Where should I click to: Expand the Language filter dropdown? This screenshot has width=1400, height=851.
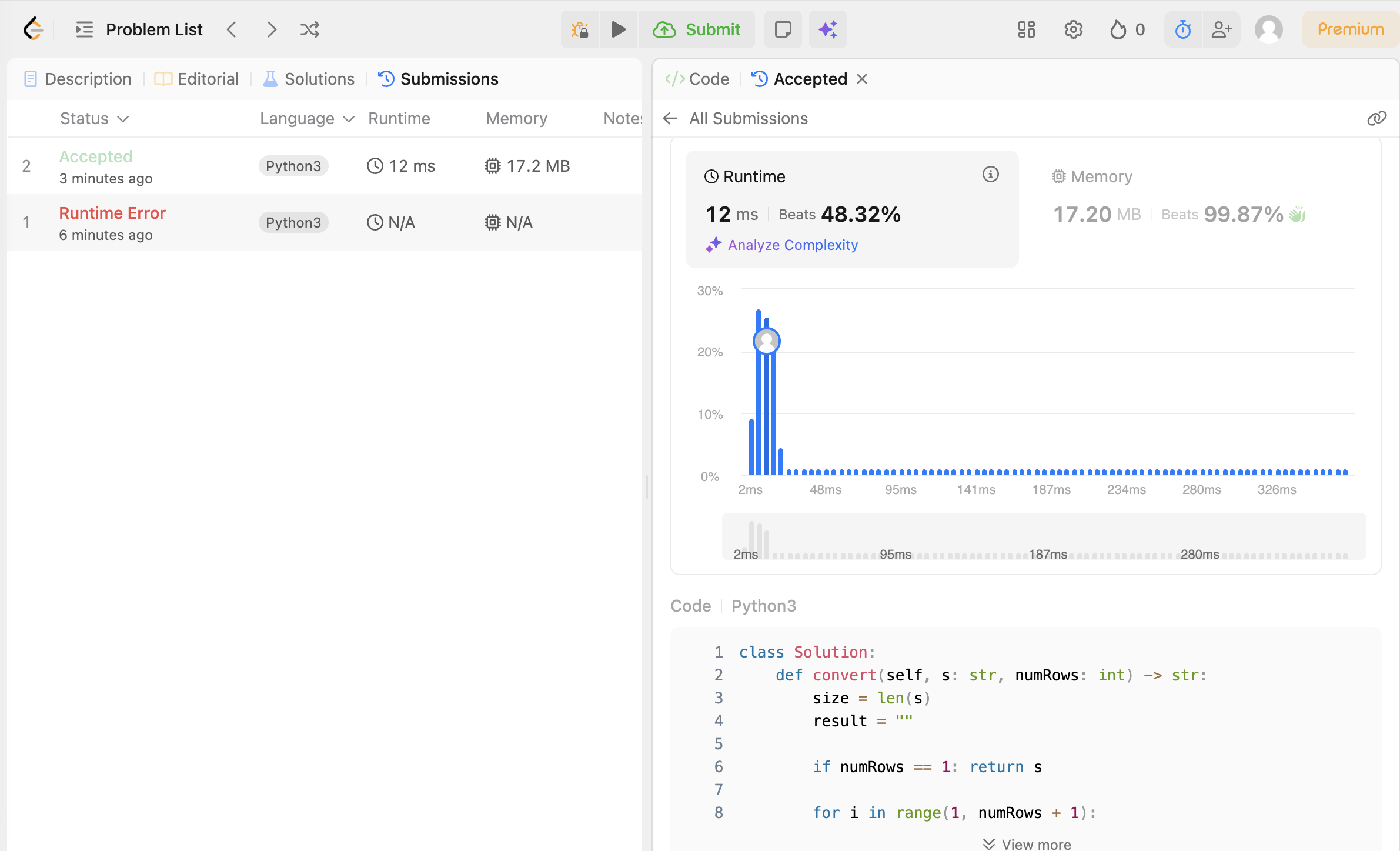(x=307, y=118)
